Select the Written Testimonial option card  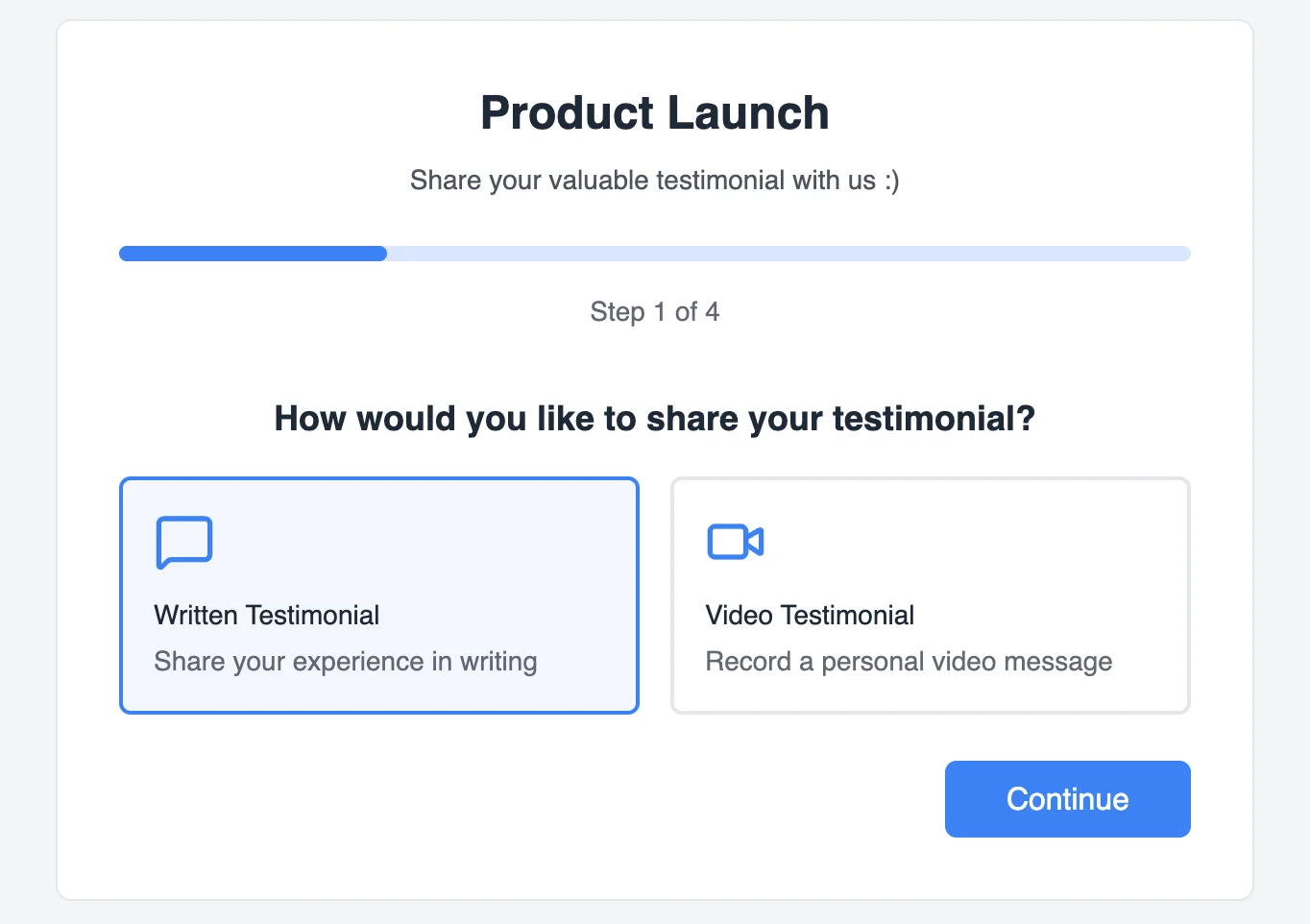(x=378, y=595)
